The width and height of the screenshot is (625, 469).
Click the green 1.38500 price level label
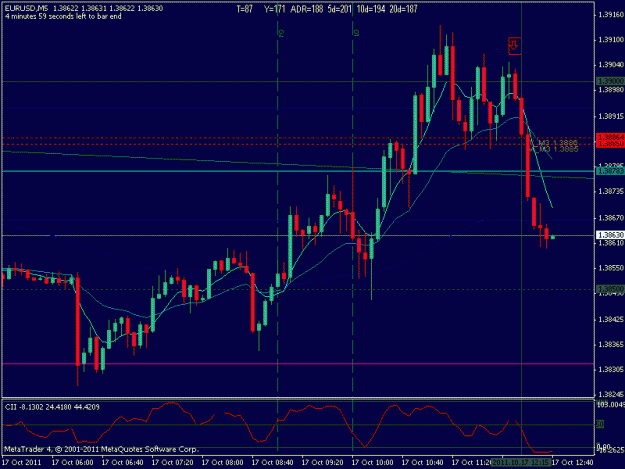pyautogui.click(x=610, y=288)
